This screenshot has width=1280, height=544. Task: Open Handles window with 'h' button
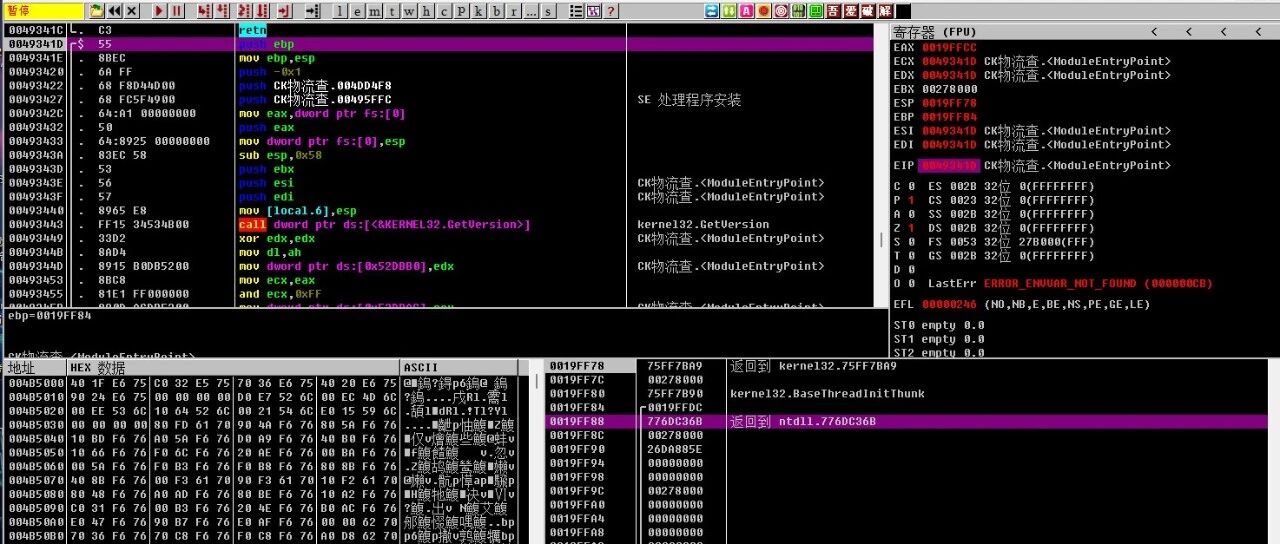426,11
